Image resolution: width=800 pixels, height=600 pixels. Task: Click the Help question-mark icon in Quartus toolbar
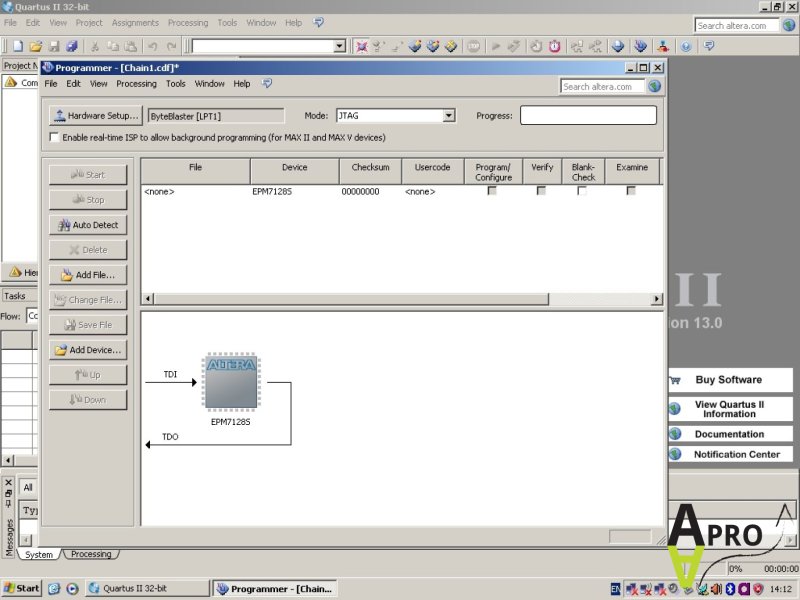pyautogui.click(x=686, y=46)
